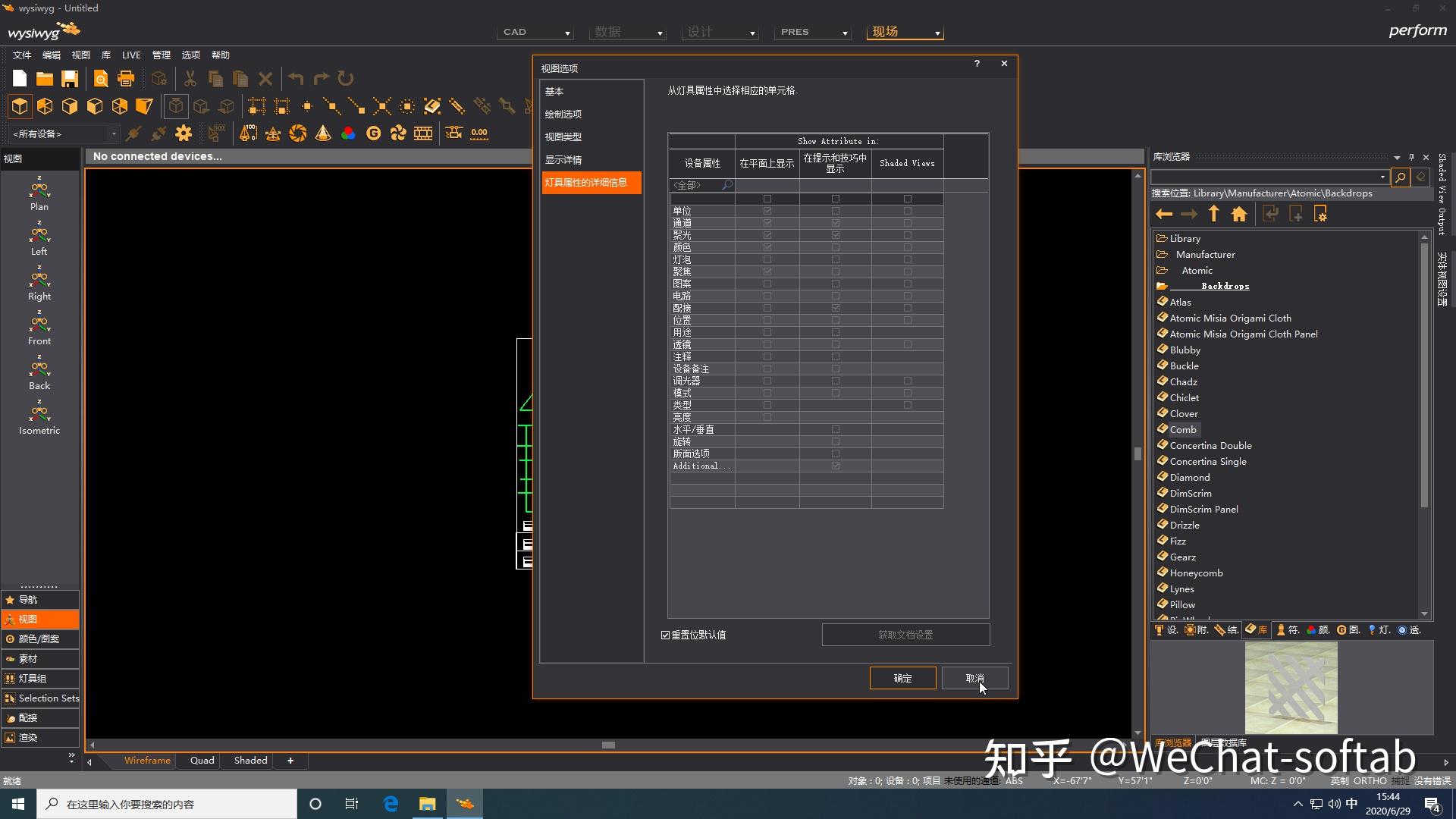
Task: Click the Gobo 'G' toolbar icon
Action: pyautogui.click(x=373, y=133)
